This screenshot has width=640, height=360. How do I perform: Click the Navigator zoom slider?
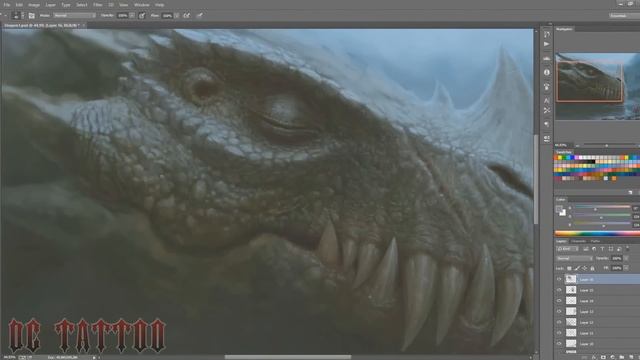point(607,145)
